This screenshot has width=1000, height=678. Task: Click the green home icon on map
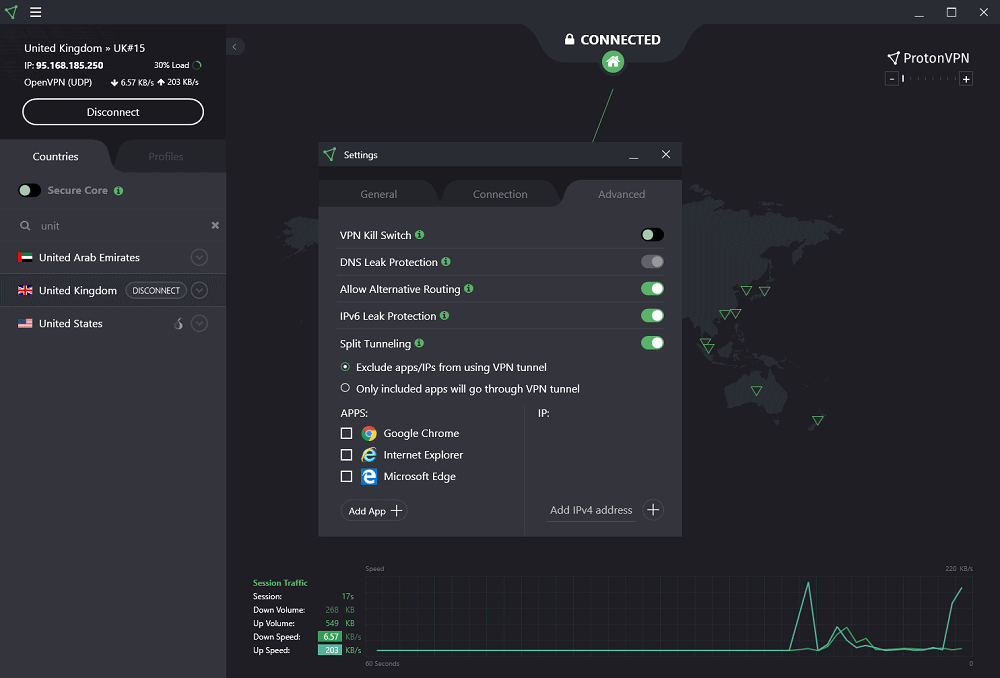point(613,62)
